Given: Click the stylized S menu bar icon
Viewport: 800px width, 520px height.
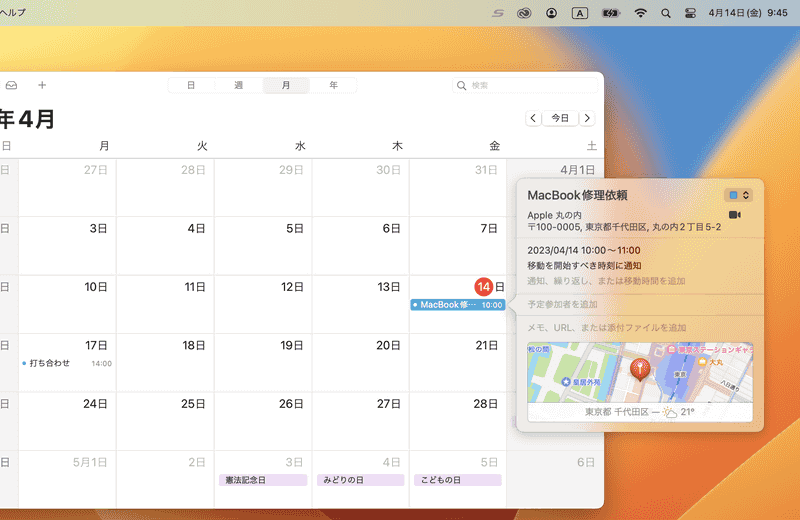Looking at the screenshot, I should (498, 13).
